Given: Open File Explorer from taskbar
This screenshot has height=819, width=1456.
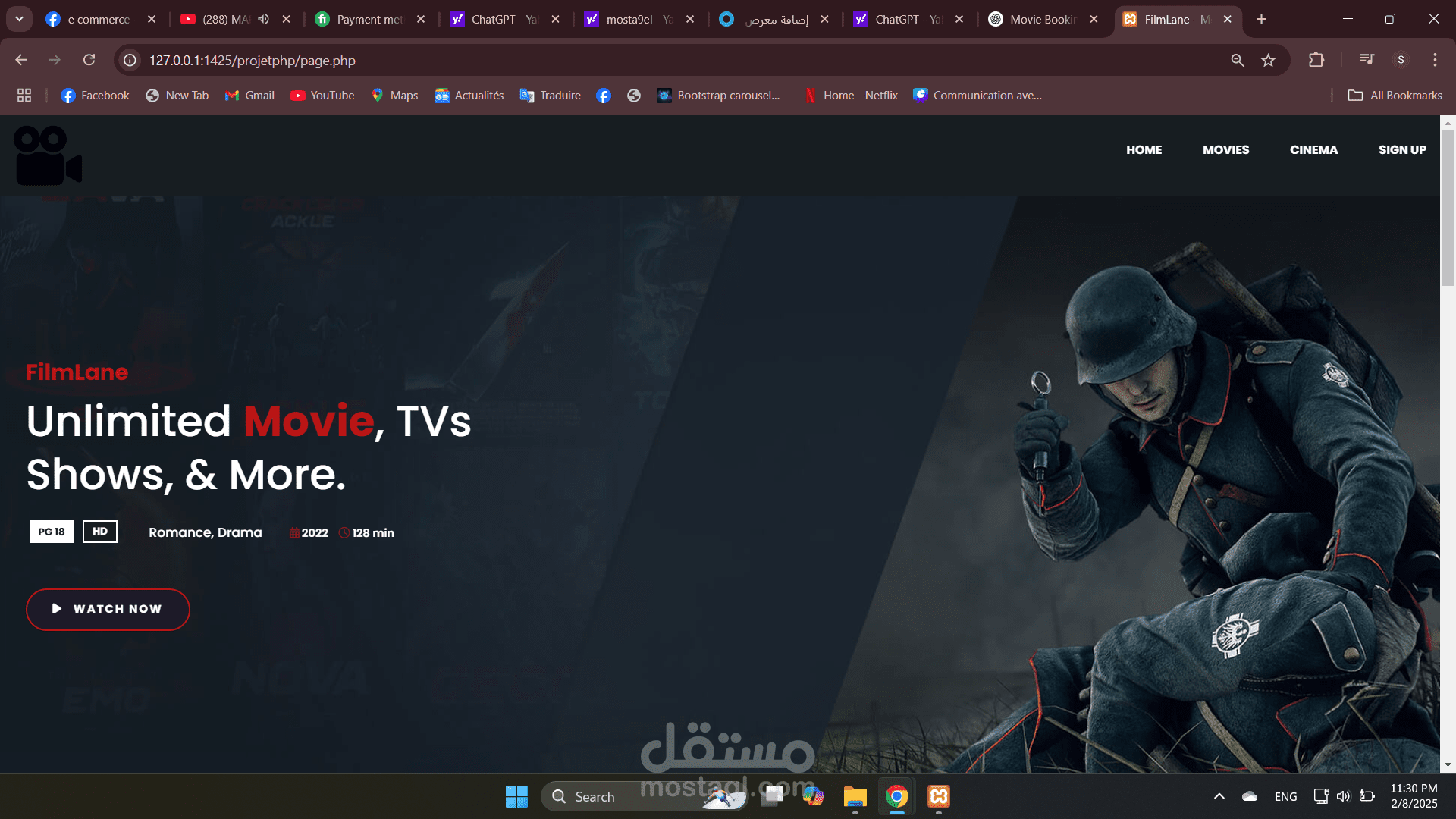Looking at the screenshot, I should [x=855, y=796].
